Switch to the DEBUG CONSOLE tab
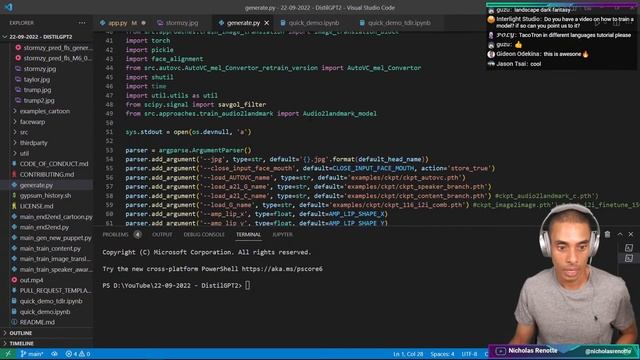Viewport: 640px width, 360px height. pos(204,235)
